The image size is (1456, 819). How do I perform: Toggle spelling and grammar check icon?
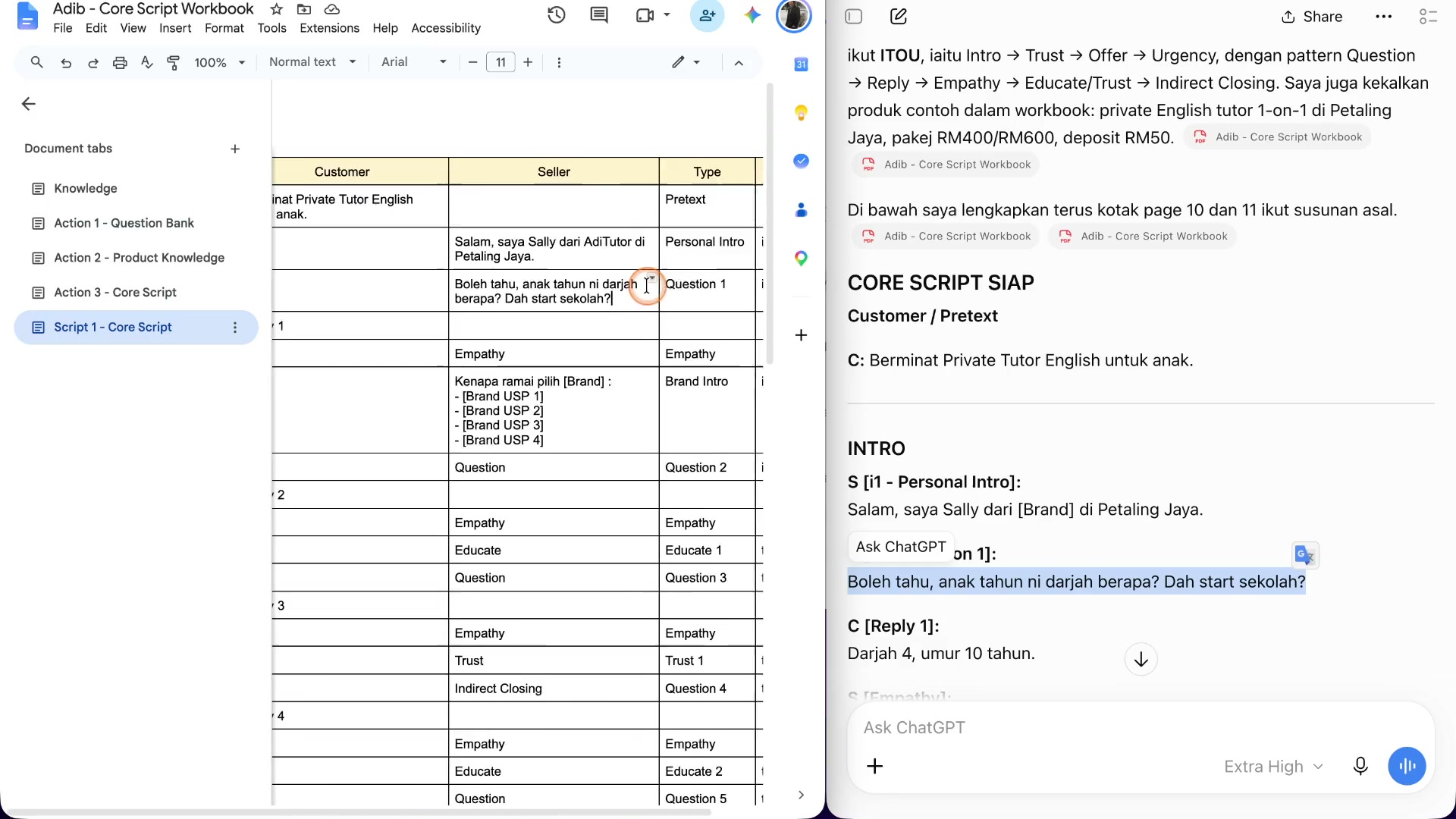(x=147, y=62)
